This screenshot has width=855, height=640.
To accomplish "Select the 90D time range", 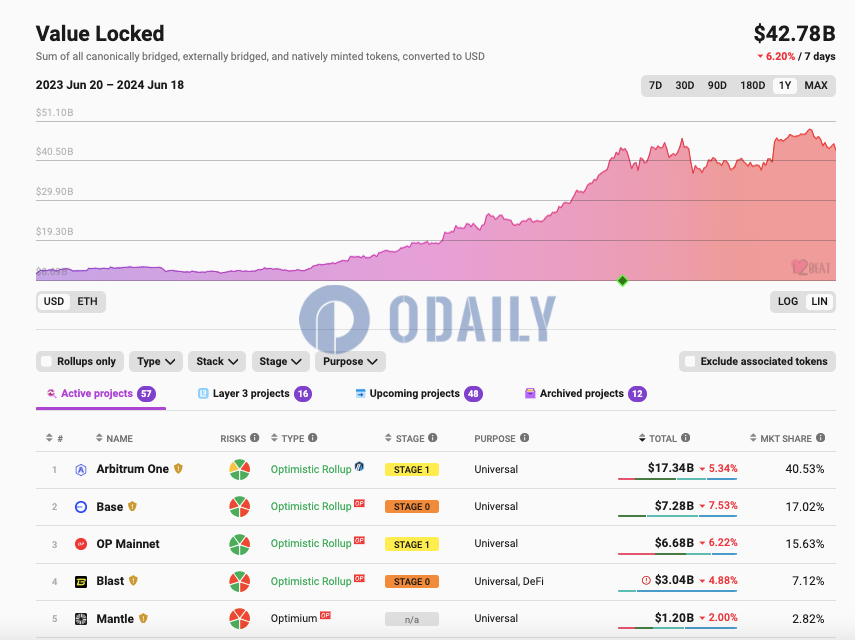I will [717, 86].
